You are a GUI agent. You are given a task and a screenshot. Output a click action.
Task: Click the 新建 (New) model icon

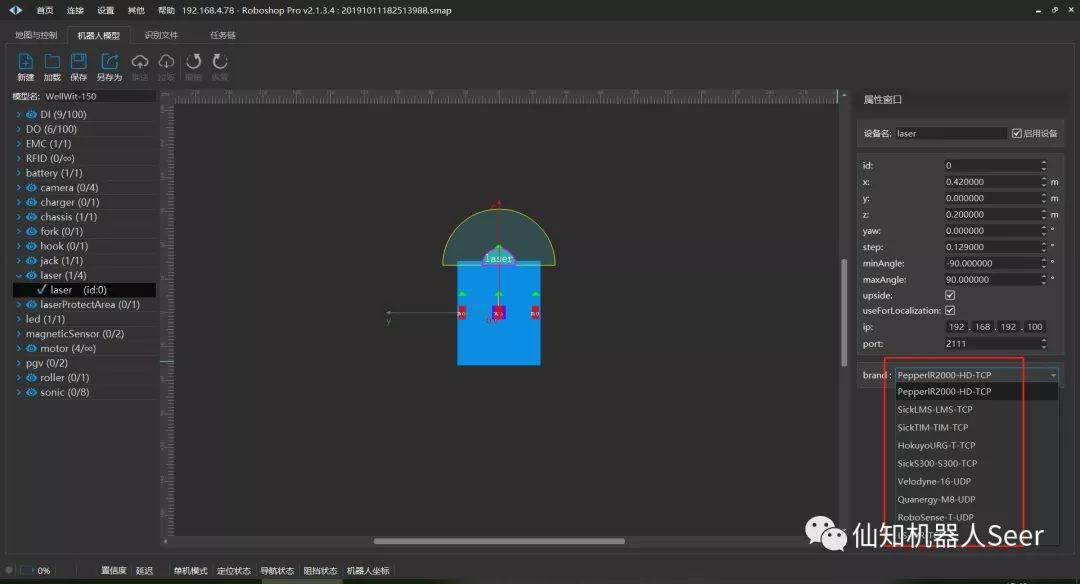(26, 62)
